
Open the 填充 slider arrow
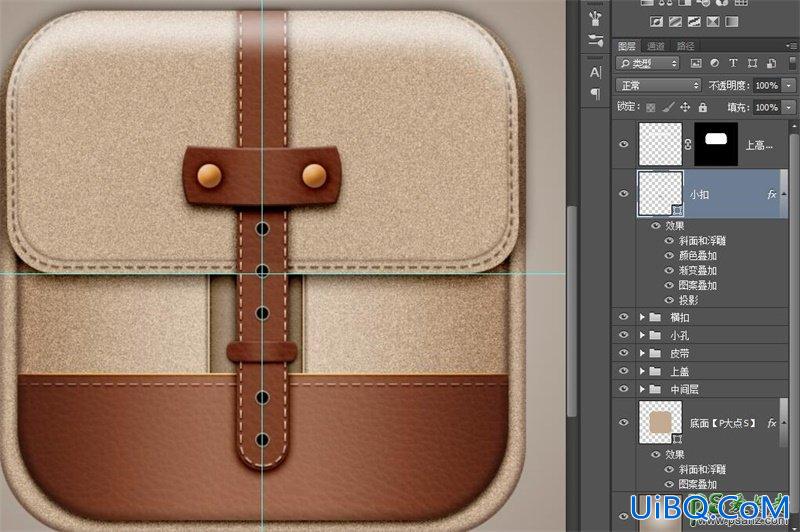[789, 107]
